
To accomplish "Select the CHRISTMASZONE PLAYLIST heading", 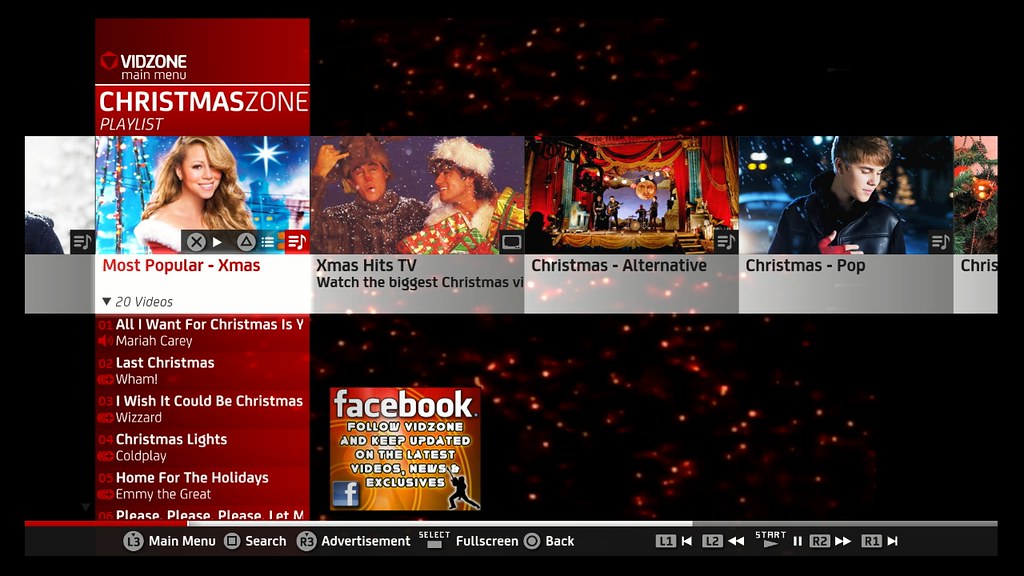I will (x=204, y=110).
